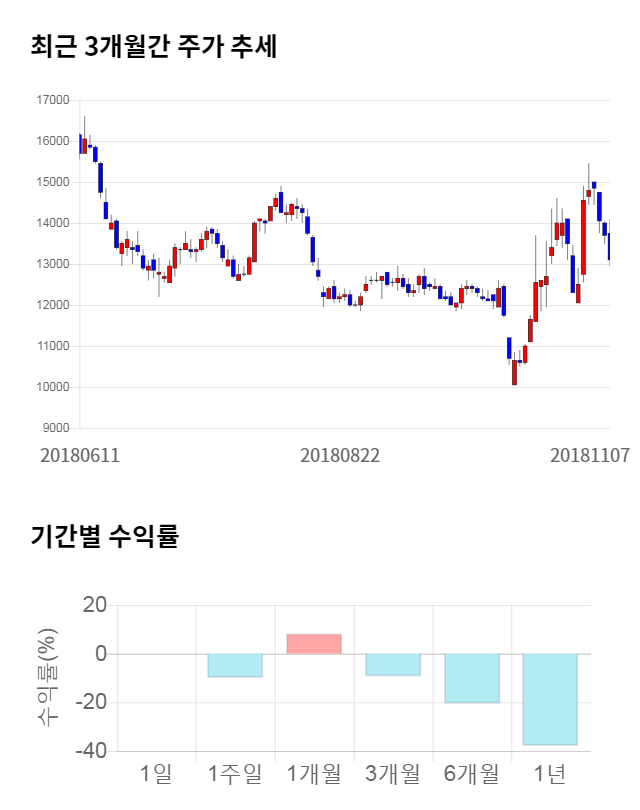Screen dimensions: 640x810
Task: Click the 1년 period axis label
Action: [550, 773]
